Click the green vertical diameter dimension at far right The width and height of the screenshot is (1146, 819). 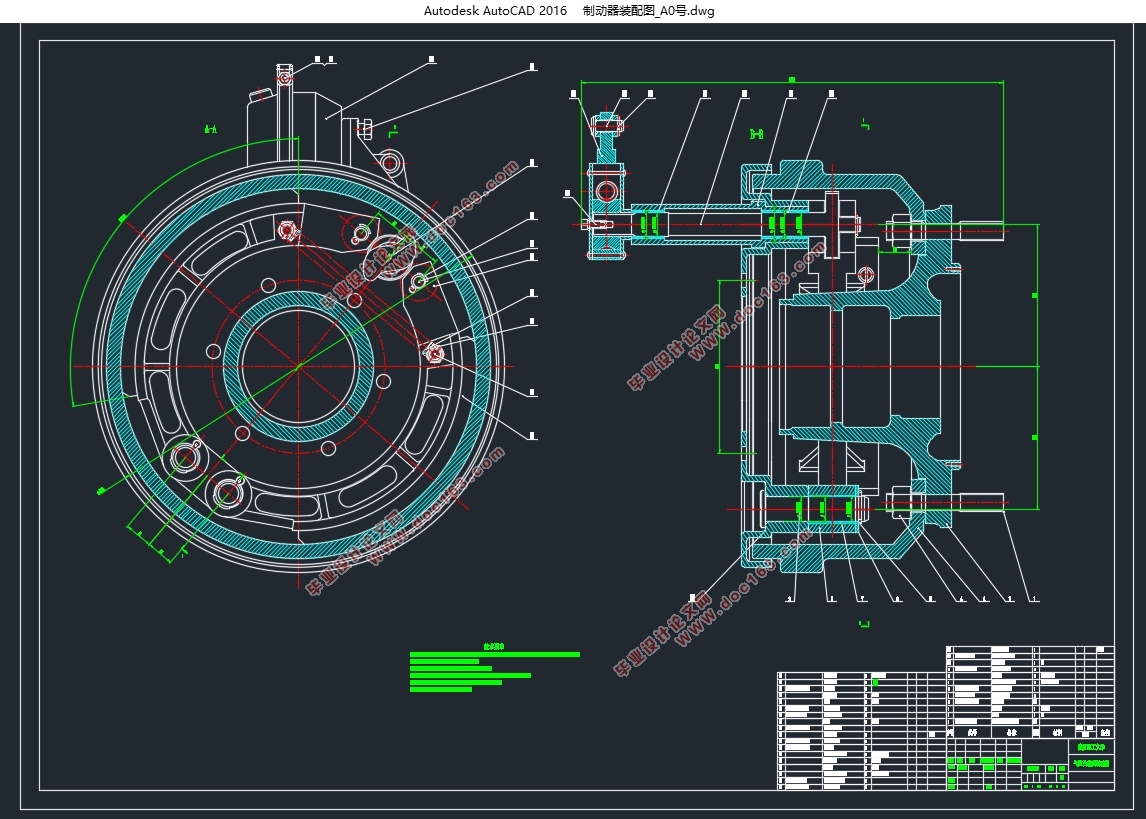[x=1036, y=366]
